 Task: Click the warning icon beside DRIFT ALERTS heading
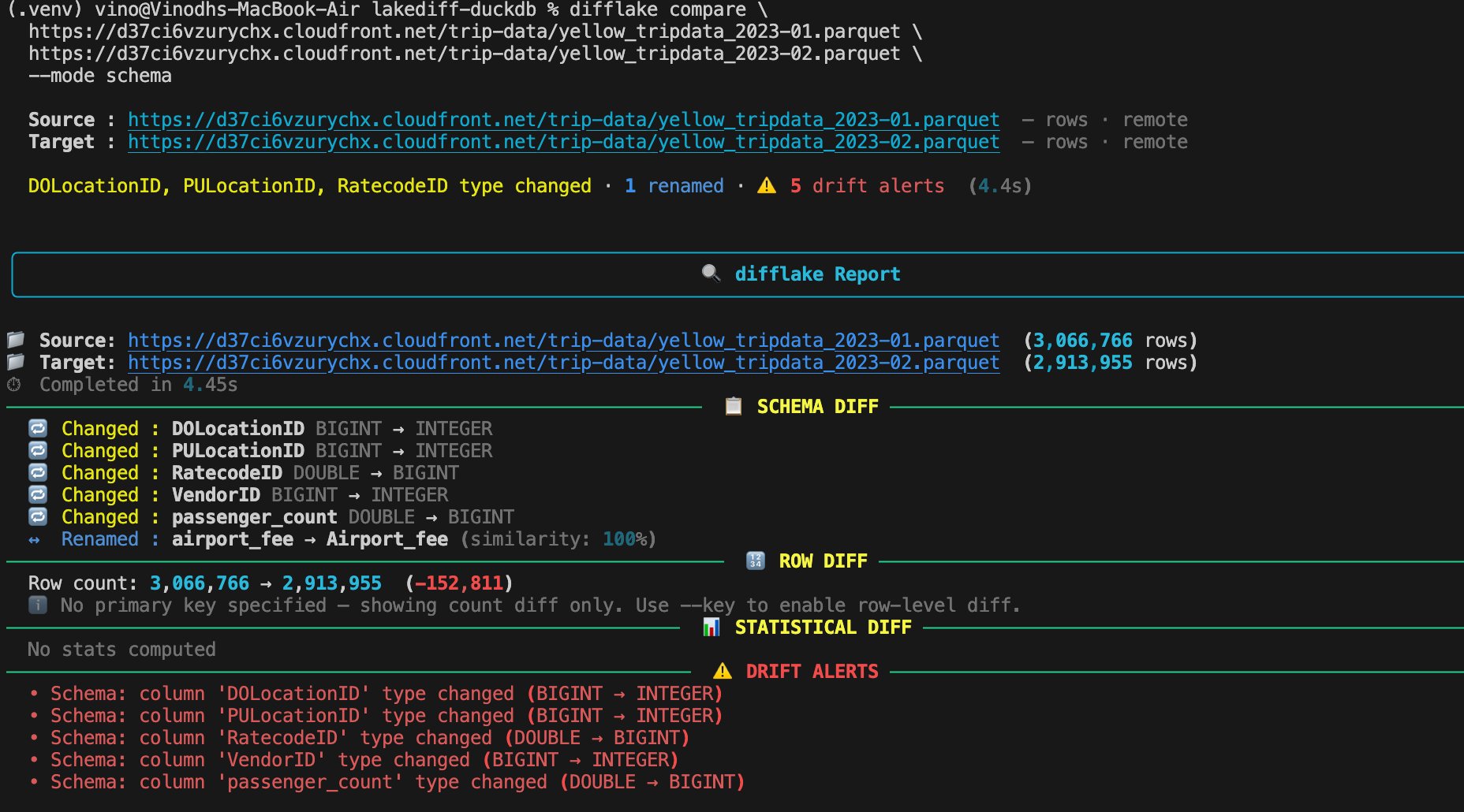[723, 671]
